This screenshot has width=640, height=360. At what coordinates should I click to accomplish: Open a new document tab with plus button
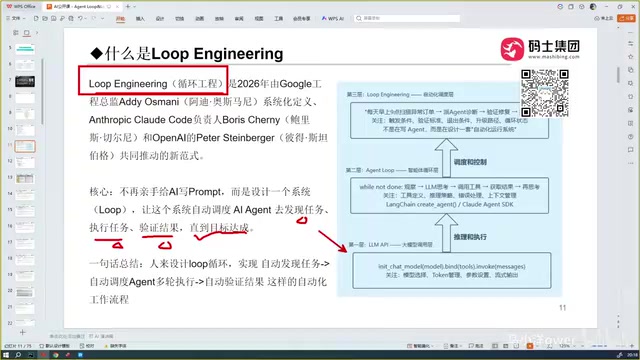click(128, 7)
